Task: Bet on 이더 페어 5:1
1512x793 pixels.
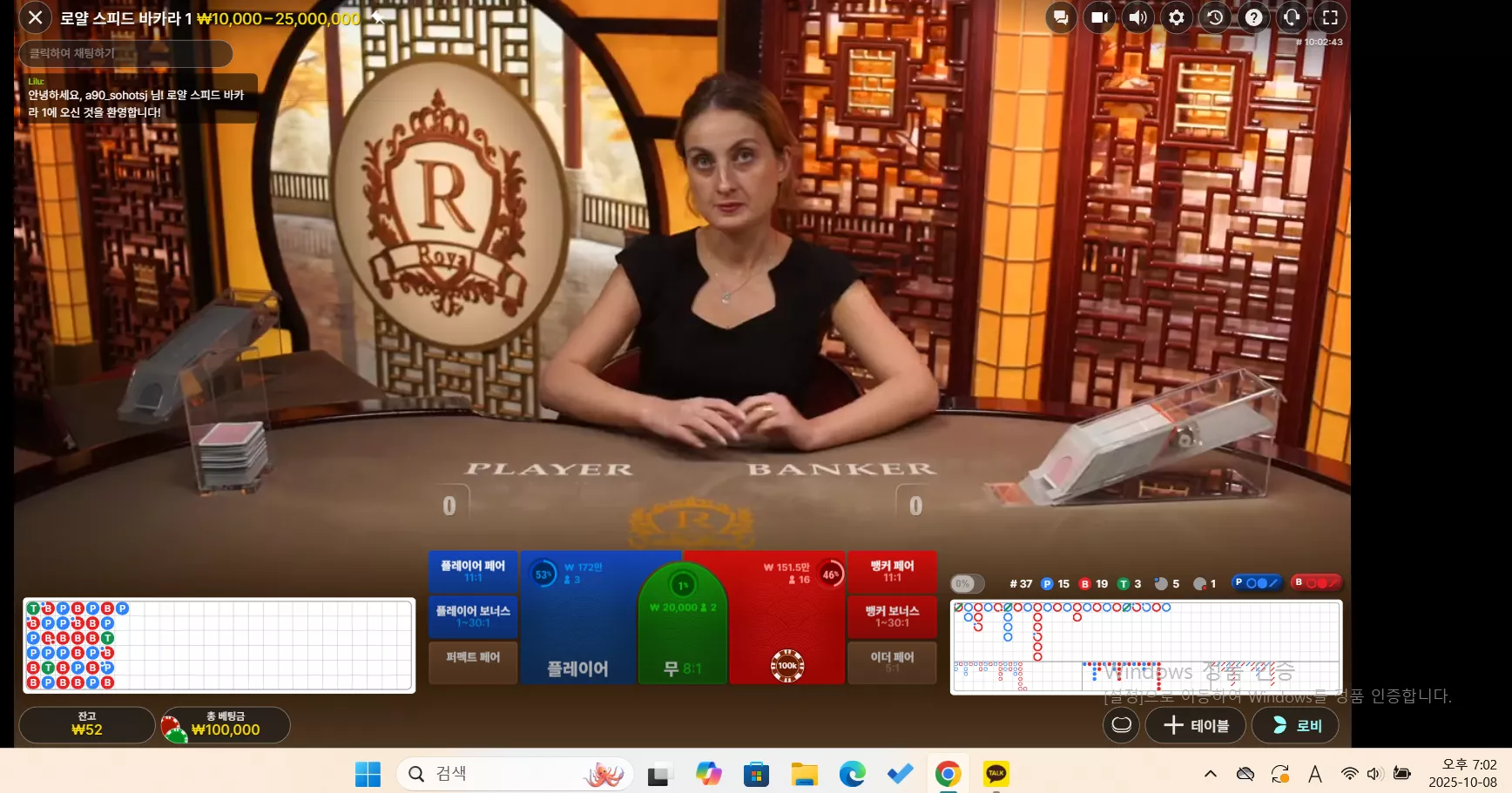Action: pyautogui.click(x=892, y=662)
